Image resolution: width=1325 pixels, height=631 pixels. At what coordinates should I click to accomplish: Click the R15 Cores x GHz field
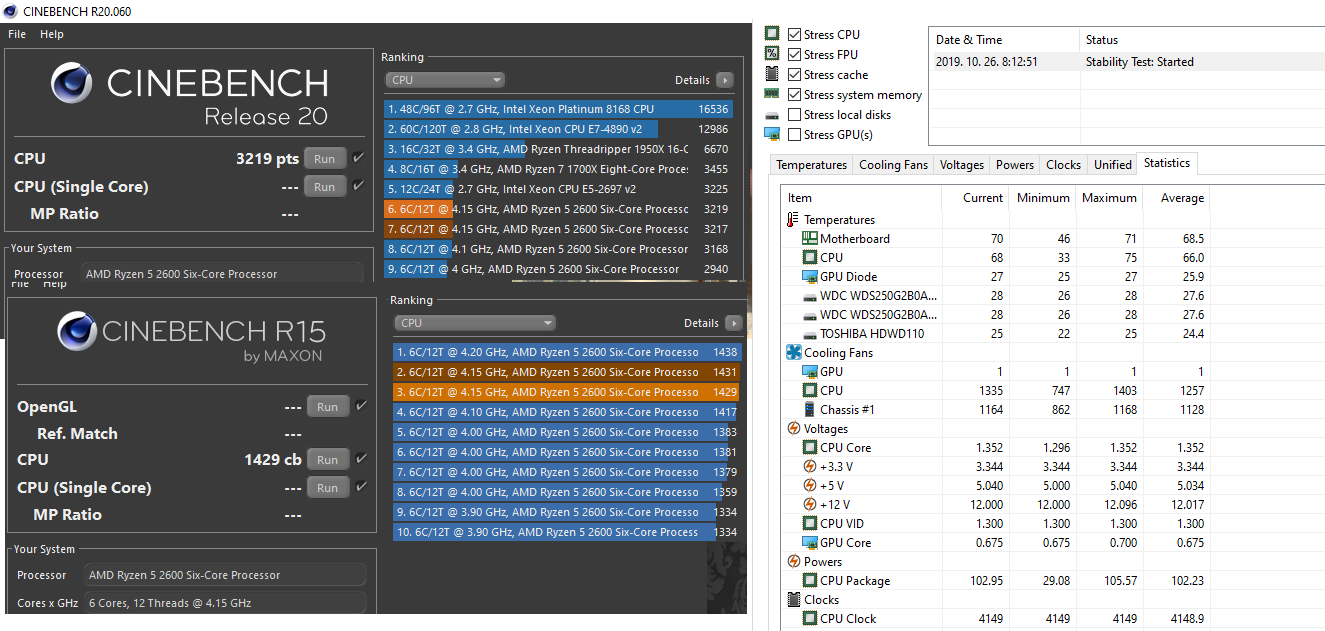pyautogui.click(x=225, y=603)
